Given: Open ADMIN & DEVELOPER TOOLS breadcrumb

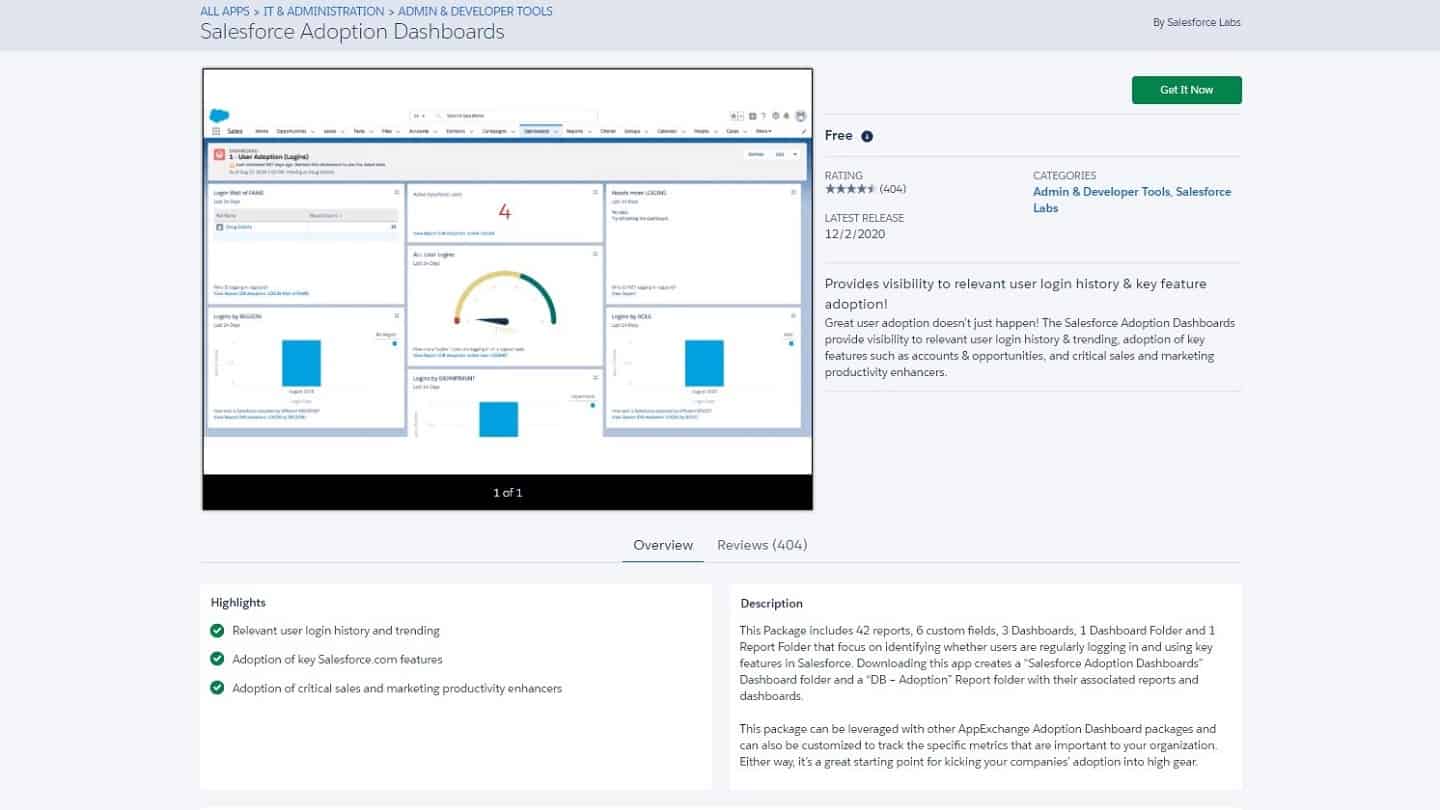Looking at the screenshot, I should click(x=475, y=11).
